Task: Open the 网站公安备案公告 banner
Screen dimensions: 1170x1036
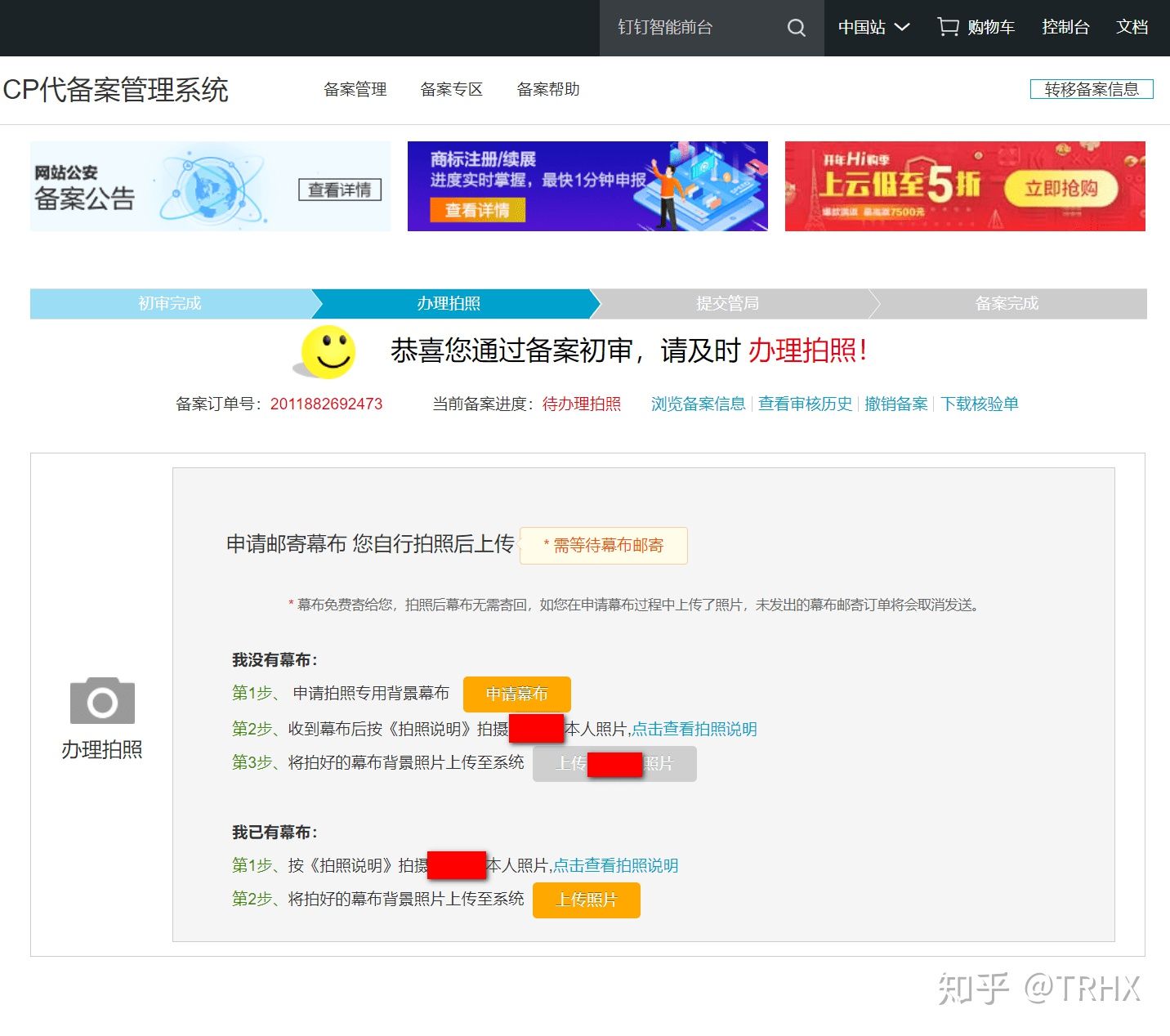Action: click(210, 186)
